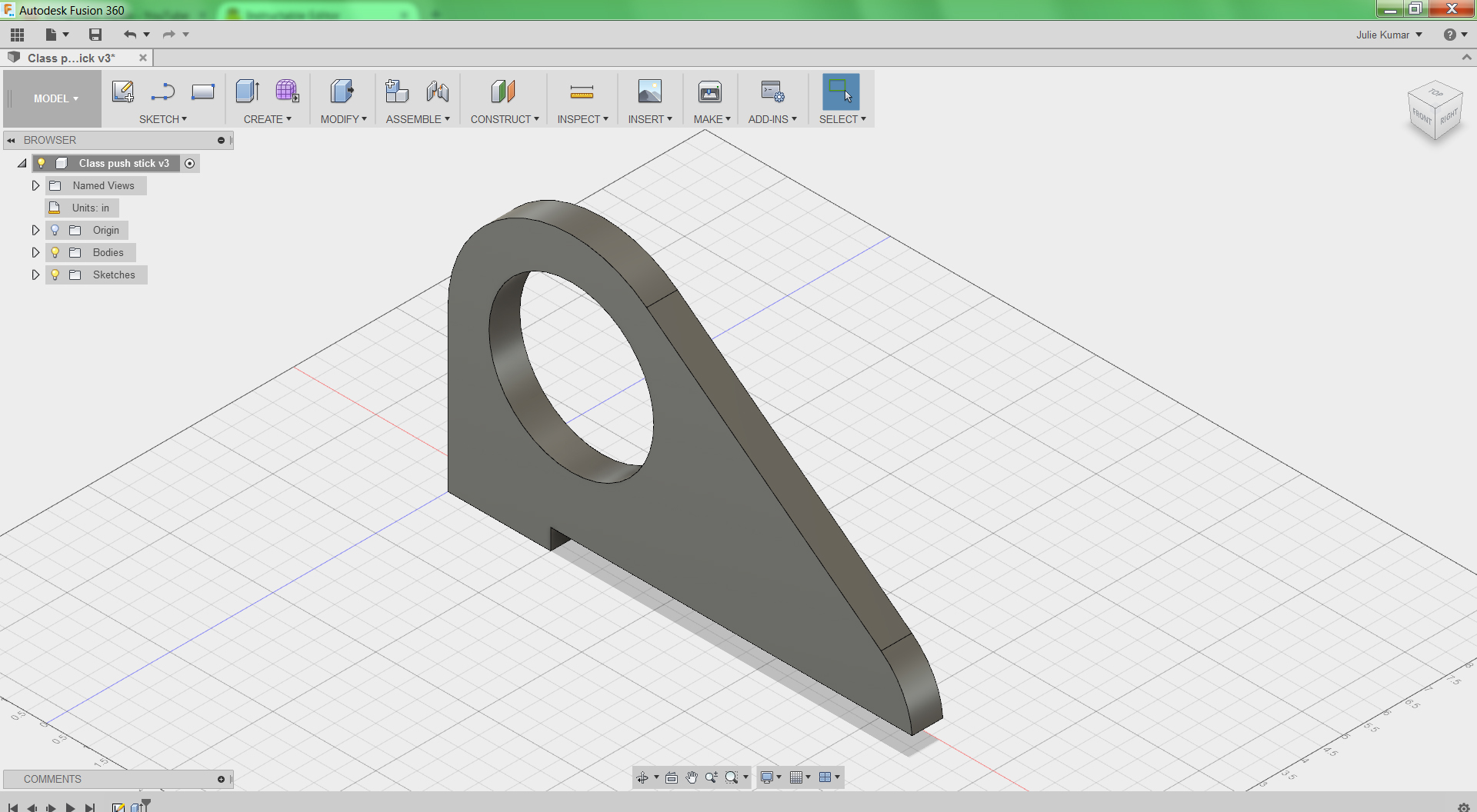
Task: Click the Save icon
Action: tap(95, 35)
